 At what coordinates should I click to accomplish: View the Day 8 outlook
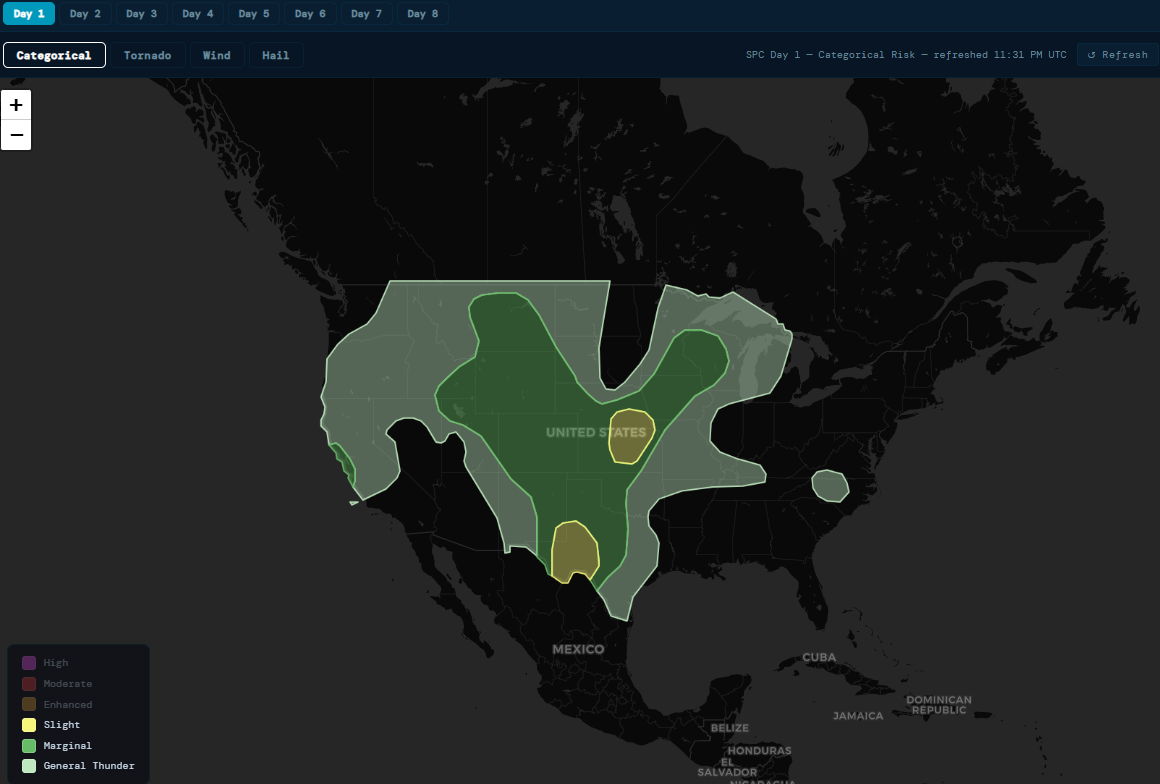pyautogui.click(x=423, y=13)
